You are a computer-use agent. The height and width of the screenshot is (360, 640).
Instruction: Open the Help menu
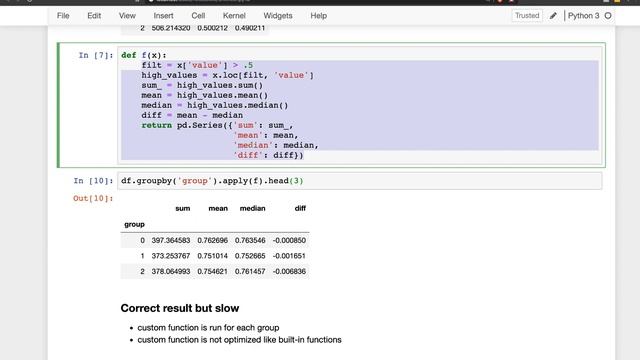tap(318, 16)
